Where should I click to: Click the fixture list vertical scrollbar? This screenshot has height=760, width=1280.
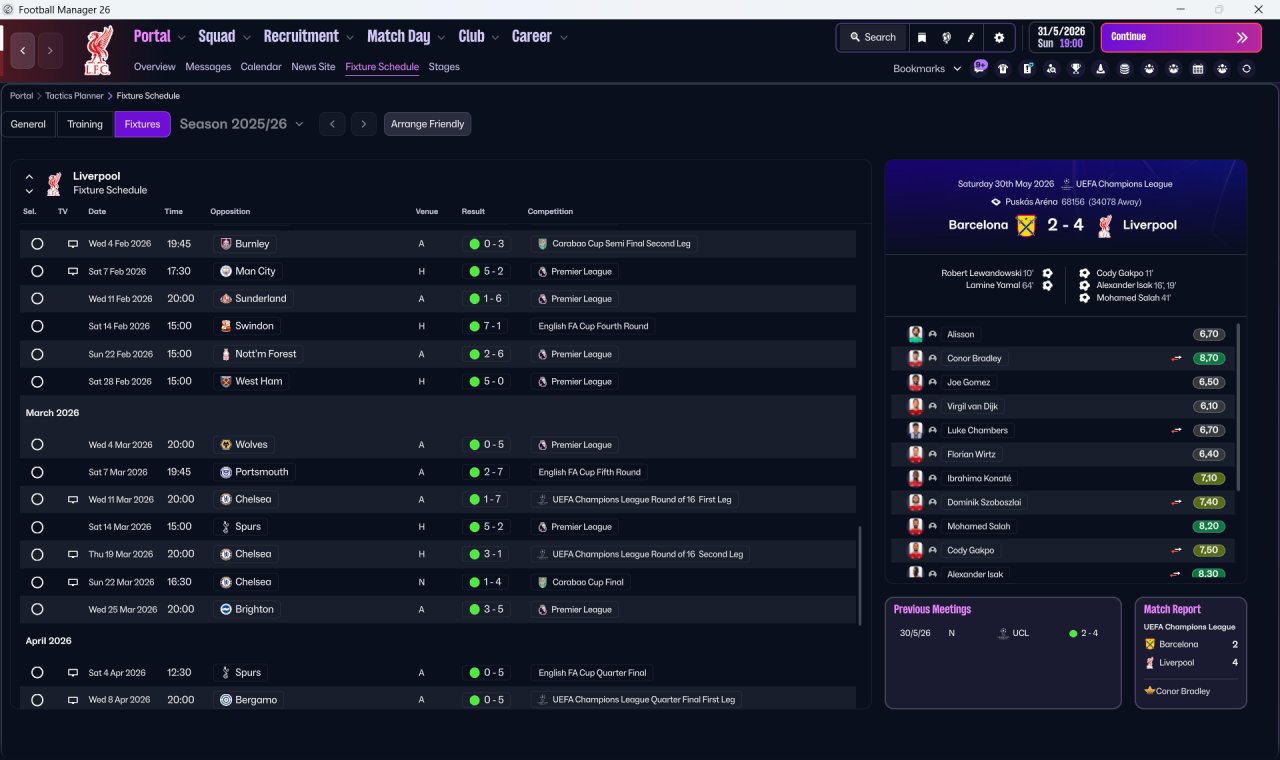tap(860, 576)
